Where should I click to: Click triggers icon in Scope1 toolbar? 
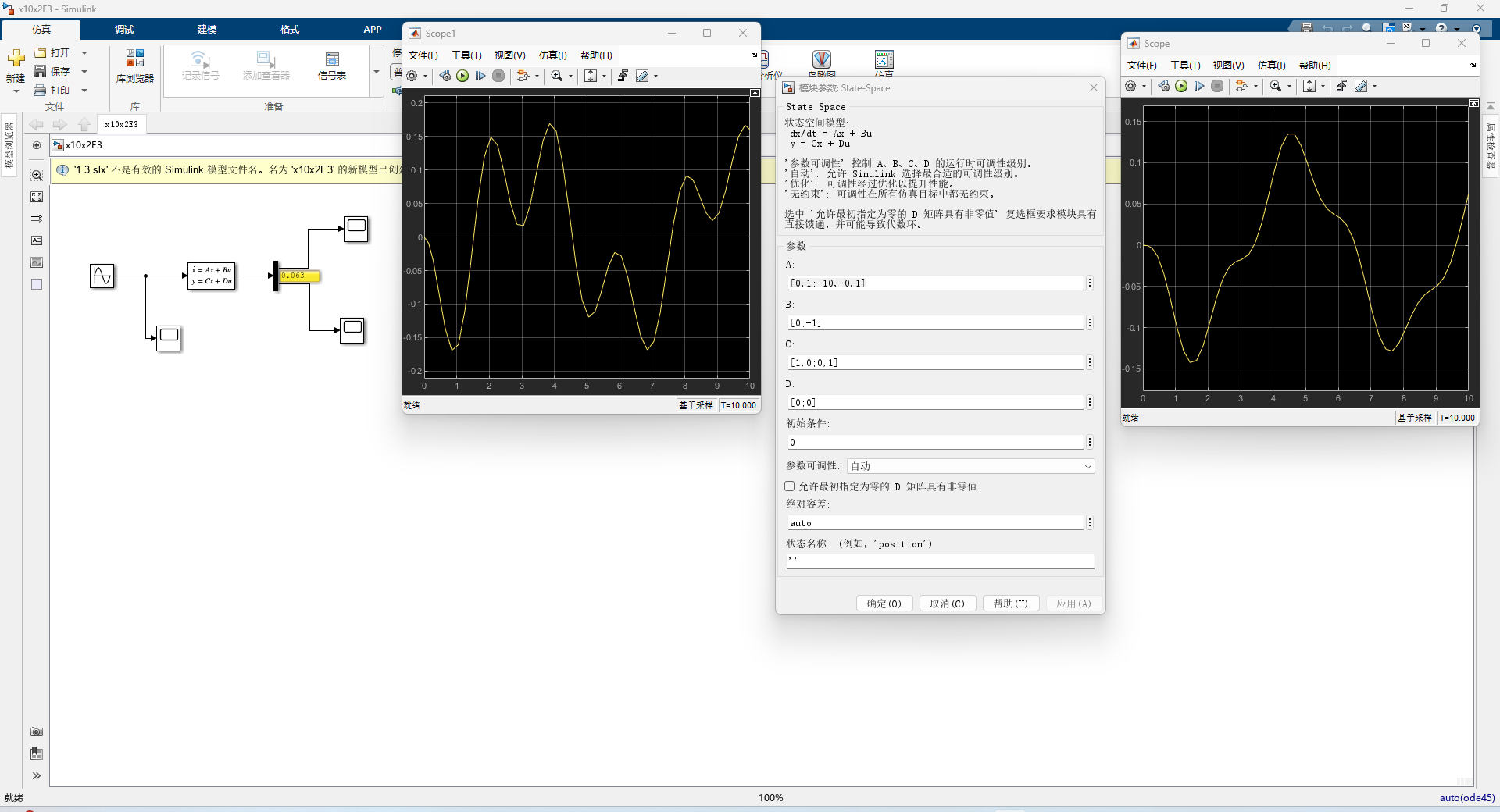coord(623,76)
